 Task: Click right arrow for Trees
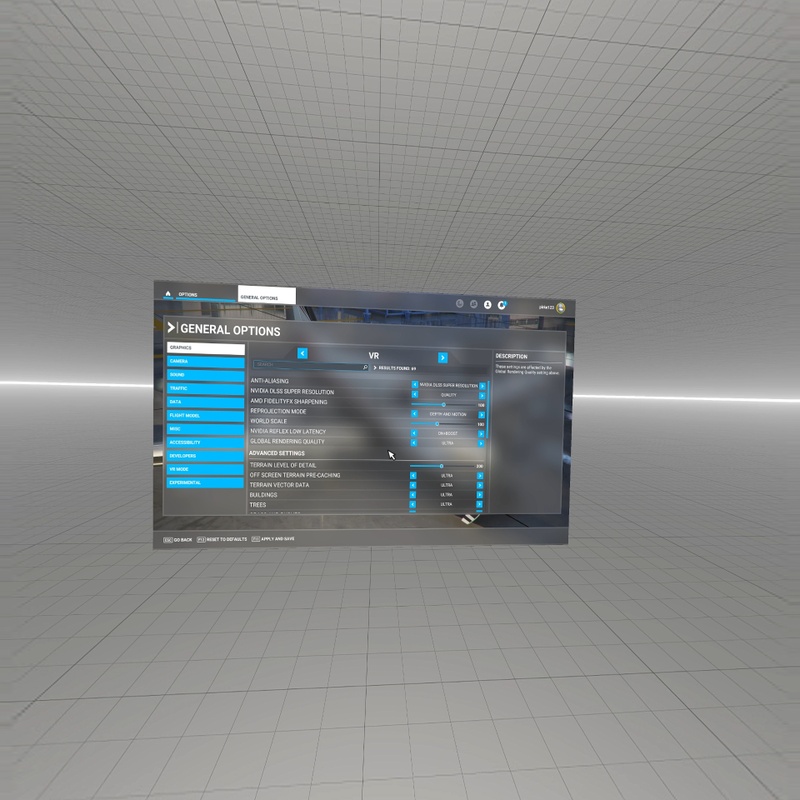tap(479, 505)
